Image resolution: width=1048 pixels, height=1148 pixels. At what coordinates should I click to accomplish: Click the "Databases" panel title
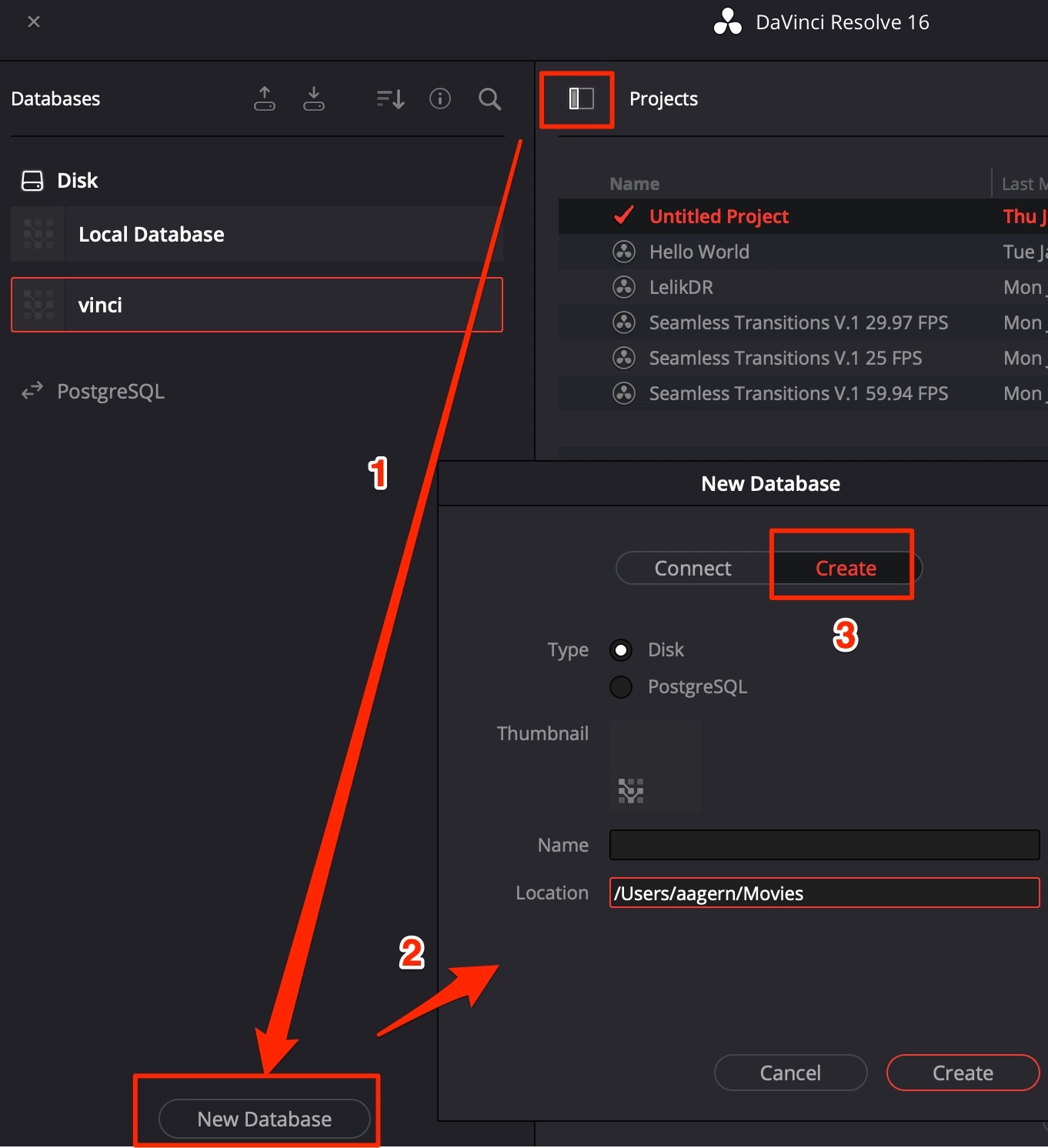pos(55,98)
